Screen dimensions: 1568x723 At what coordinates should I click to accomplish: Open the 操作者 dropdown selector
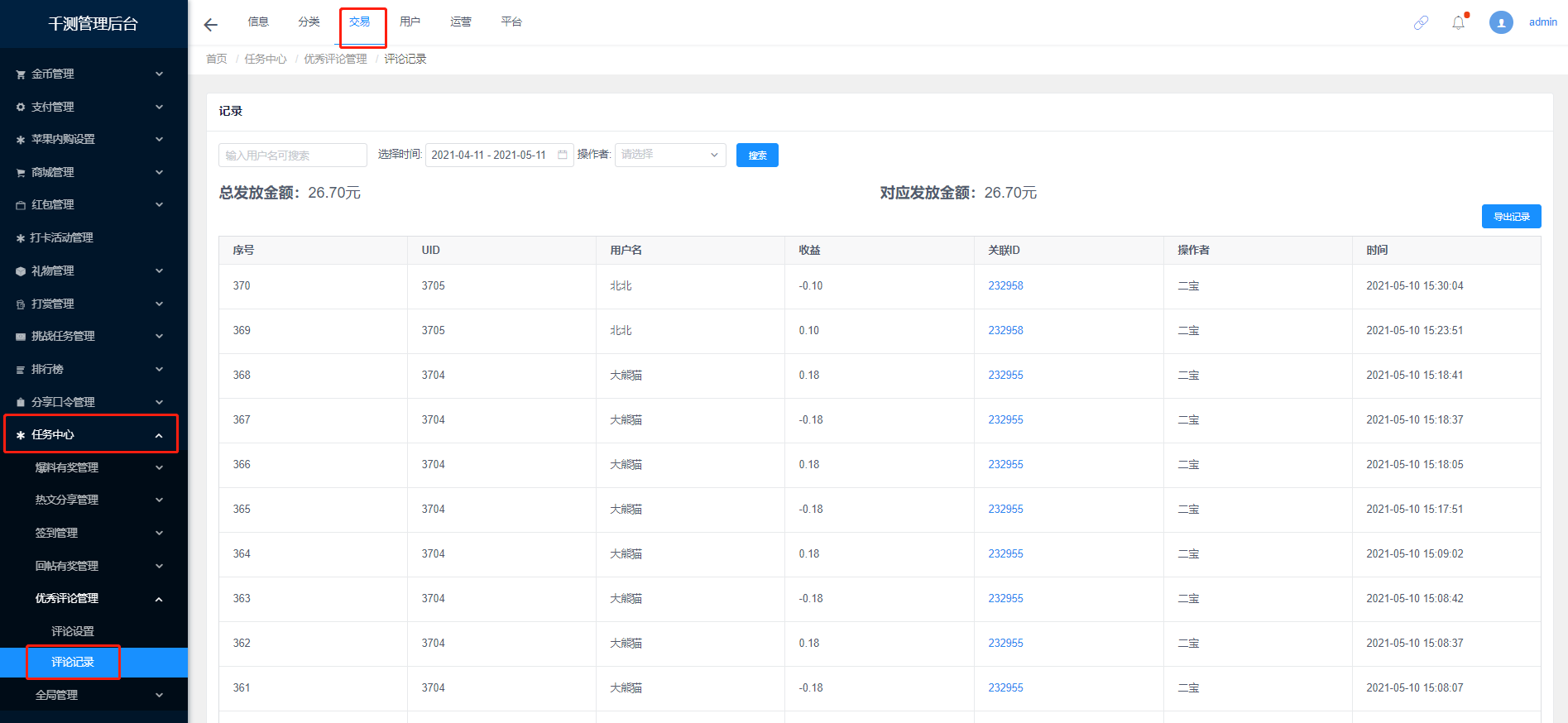pos(670,155)
